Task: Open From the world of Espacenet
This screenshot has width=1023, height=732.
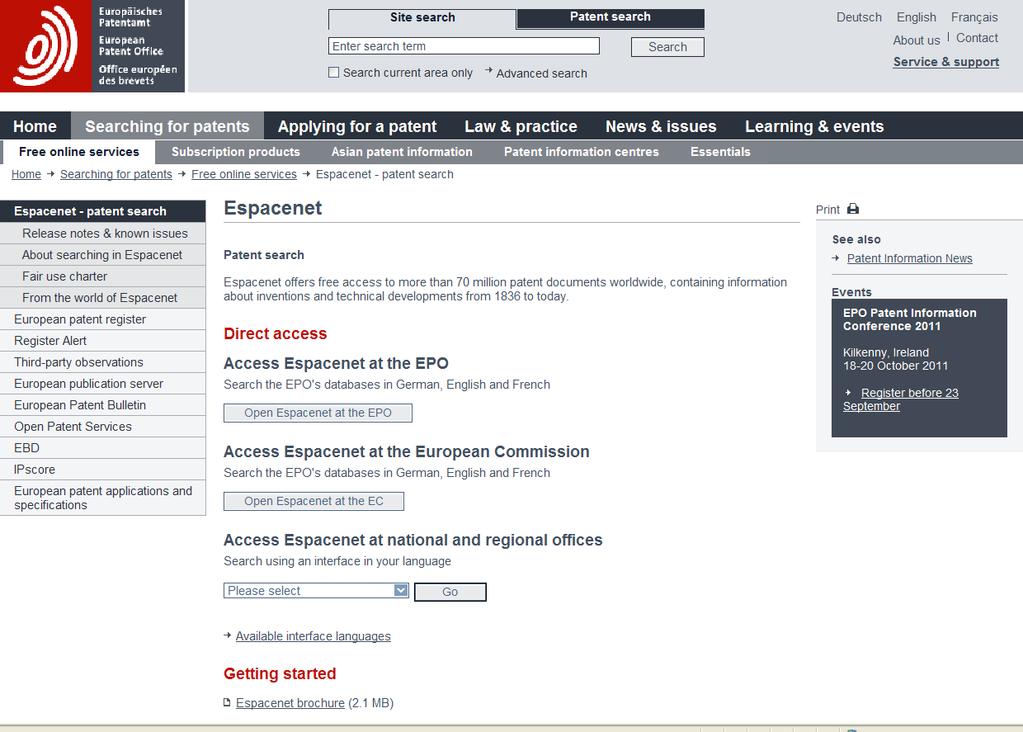Action: 102,297
